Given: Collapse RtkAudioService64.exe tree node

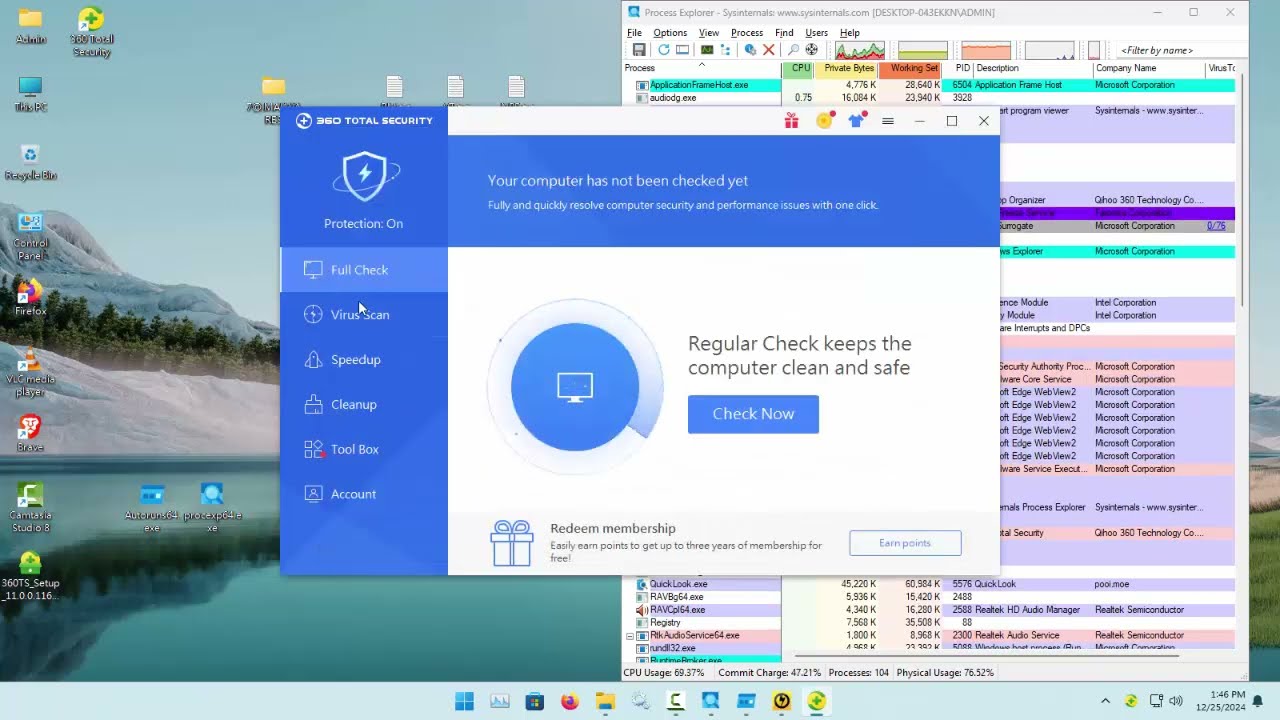Looking at the screenshot, I should tap(630, 636).
